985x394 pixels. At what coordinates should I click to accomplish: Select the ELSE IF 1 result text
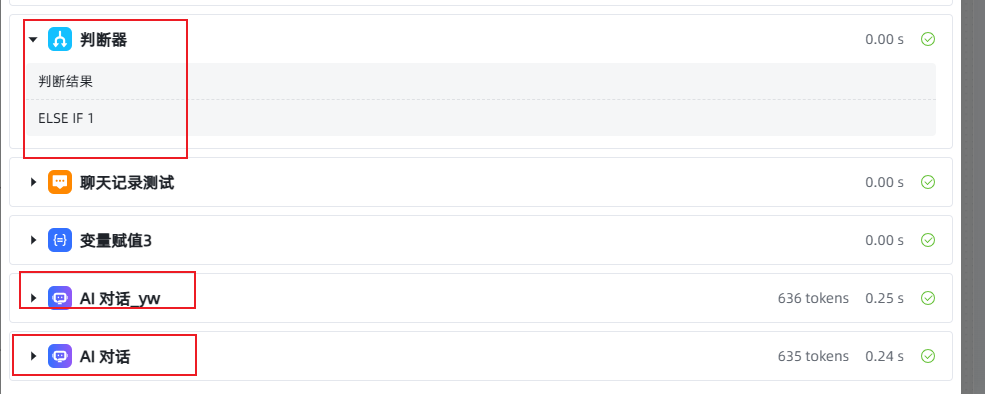click(x=66, y=118)
